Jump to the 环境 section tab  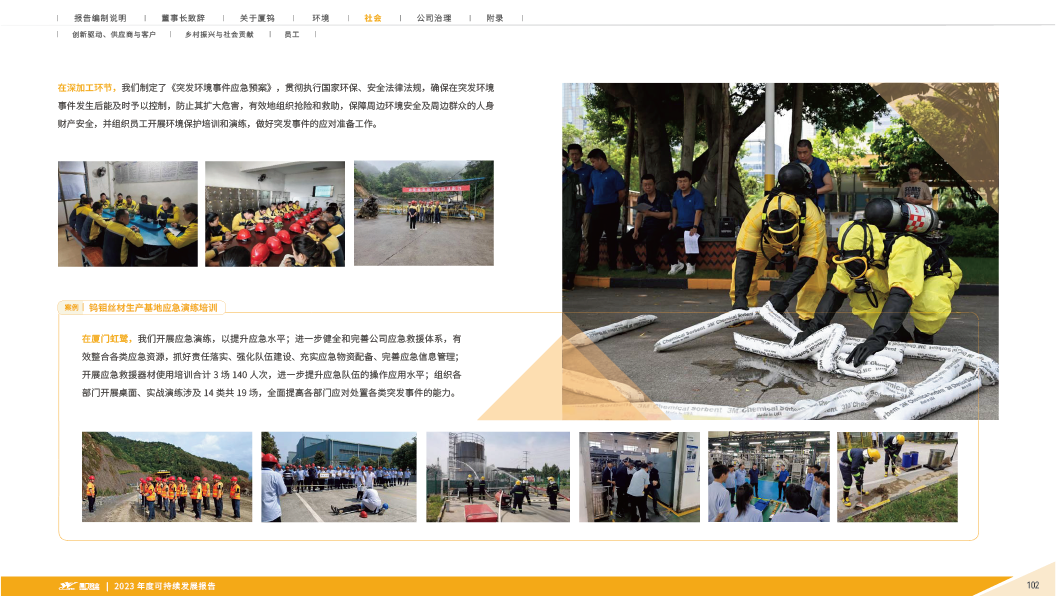[320, 18]
